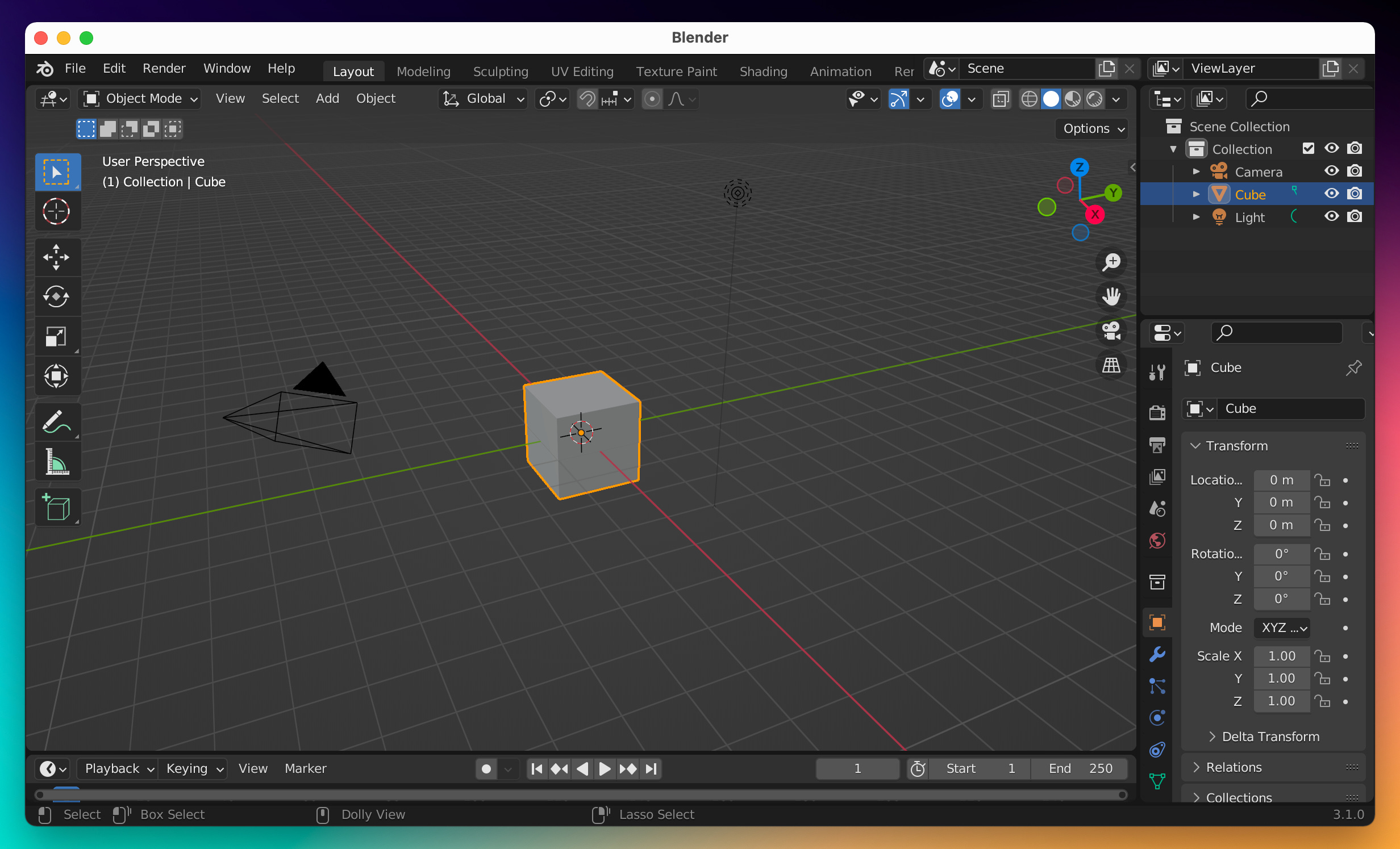Open the Object Mode dropdown
The height and width of the screenshot is (849, 1400).
(x=141, y=99)
